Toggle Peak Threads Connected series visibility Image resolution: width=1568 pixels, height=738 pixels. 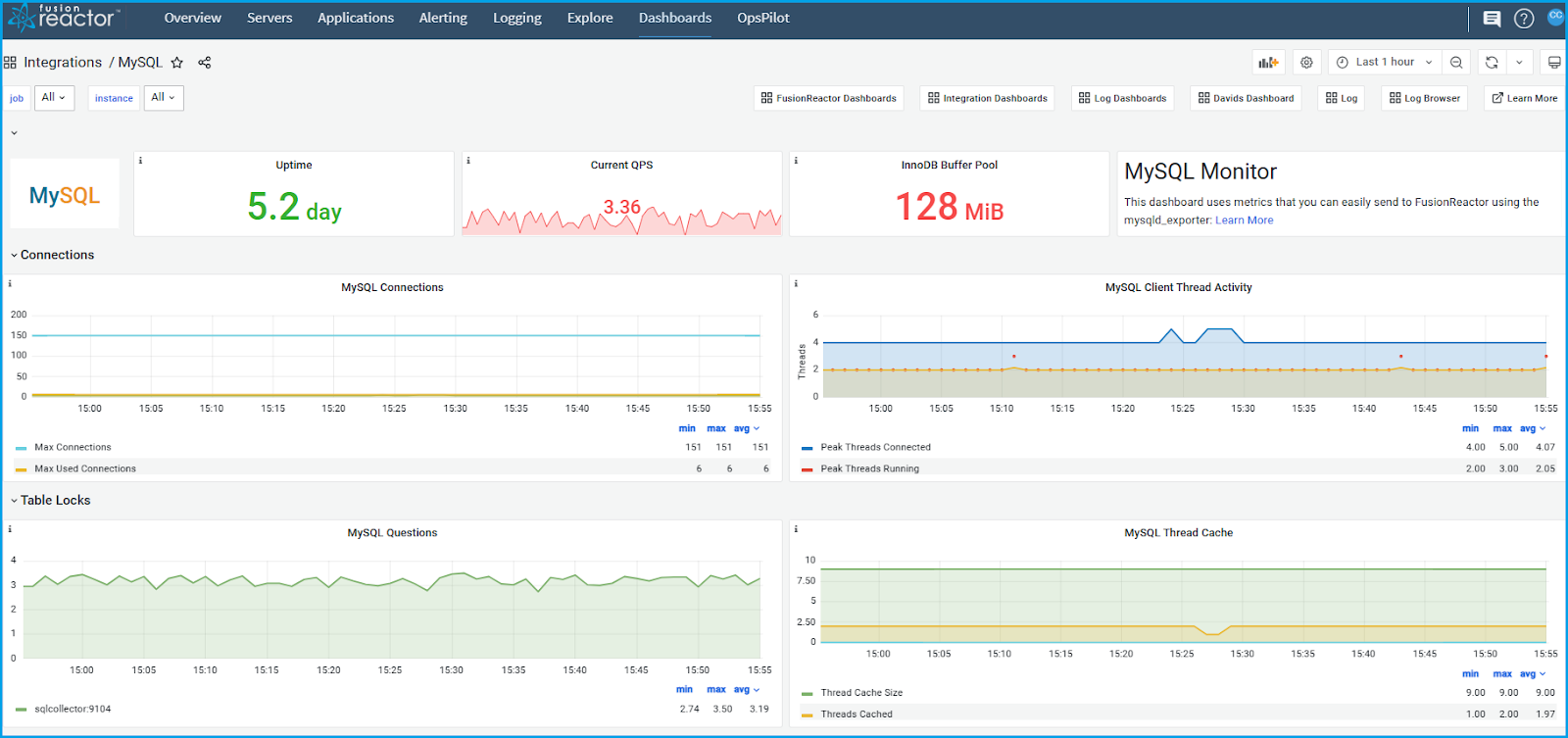point(876,447)
